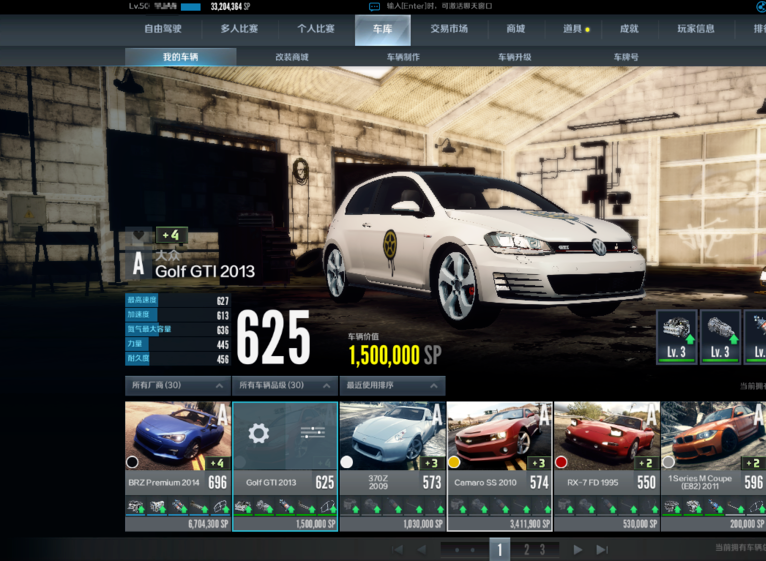Expand the 所有车辆品级(30) class dropdown
766x561 pixels.
coord(285,386)
